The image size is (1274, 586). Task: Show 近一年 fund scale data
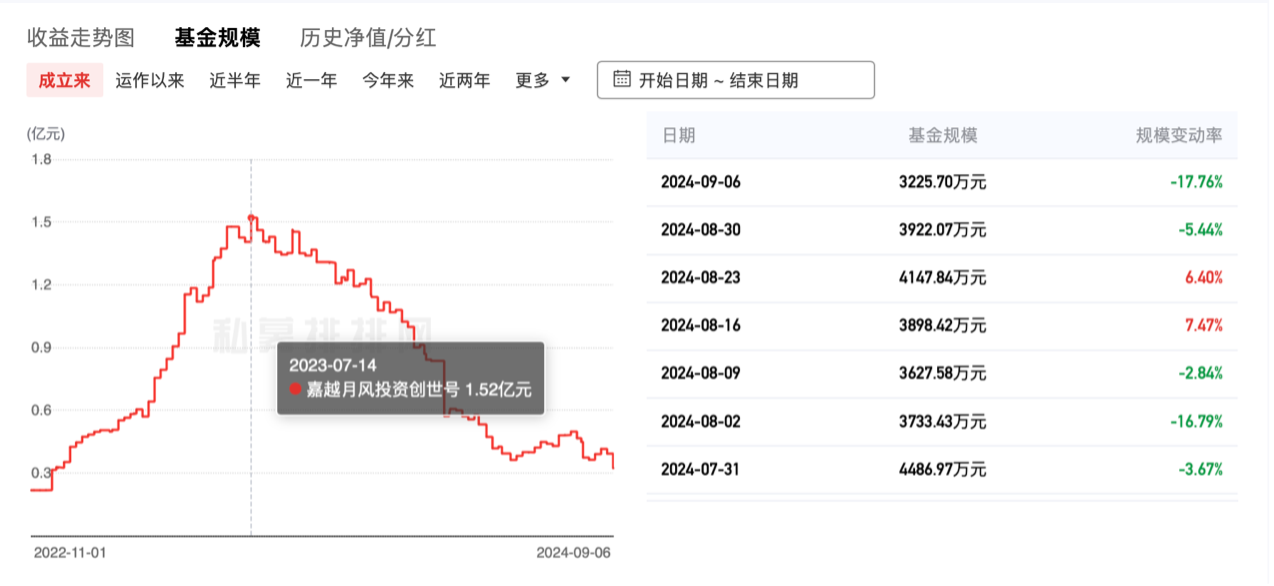pos(311,81)
